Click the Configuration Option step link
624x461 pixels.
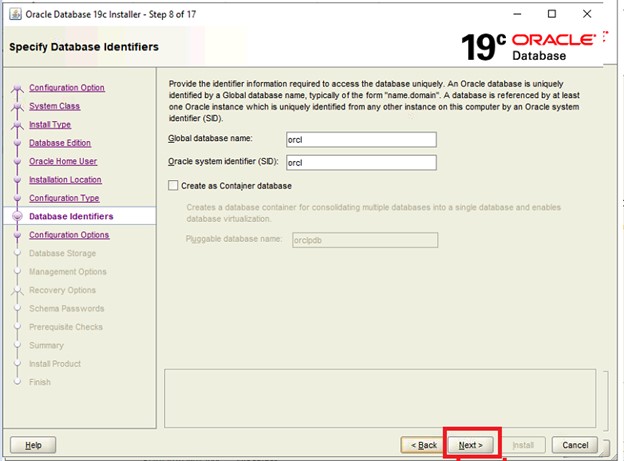[66, 88]
